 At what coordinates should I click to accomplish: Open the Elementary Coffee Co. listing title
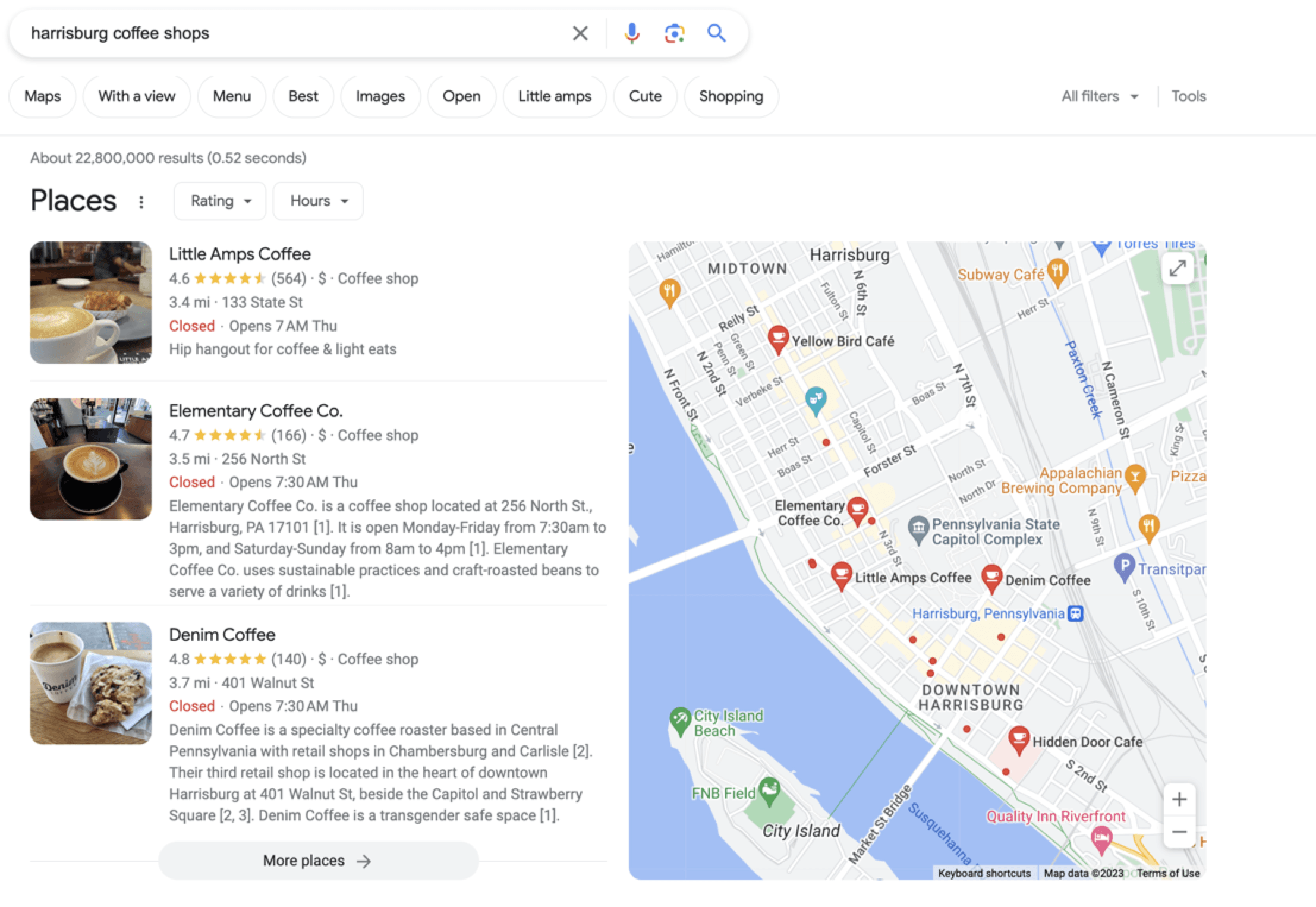pos(256,411)
